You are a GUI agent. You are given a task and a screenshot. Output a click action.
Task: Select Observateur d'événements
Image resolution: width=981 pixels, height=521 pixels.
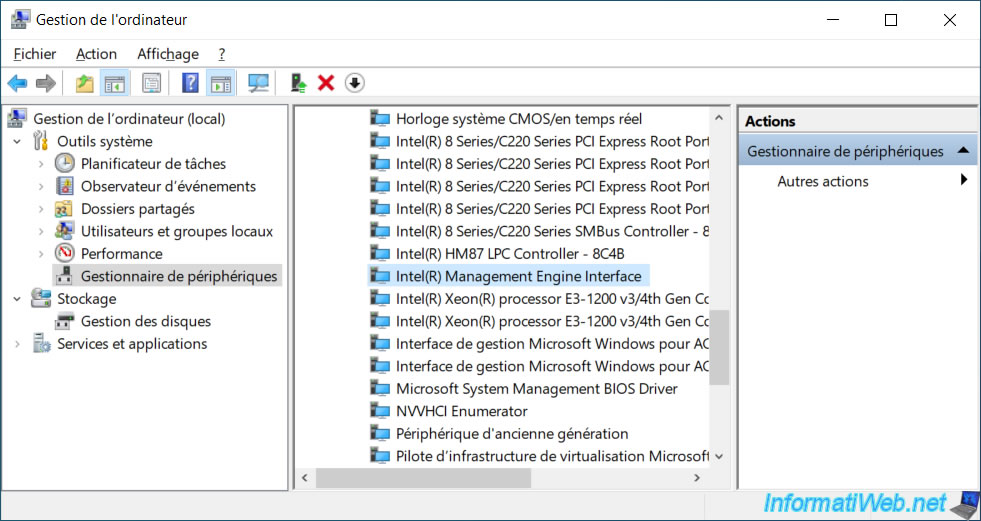[x=168, y=186]
